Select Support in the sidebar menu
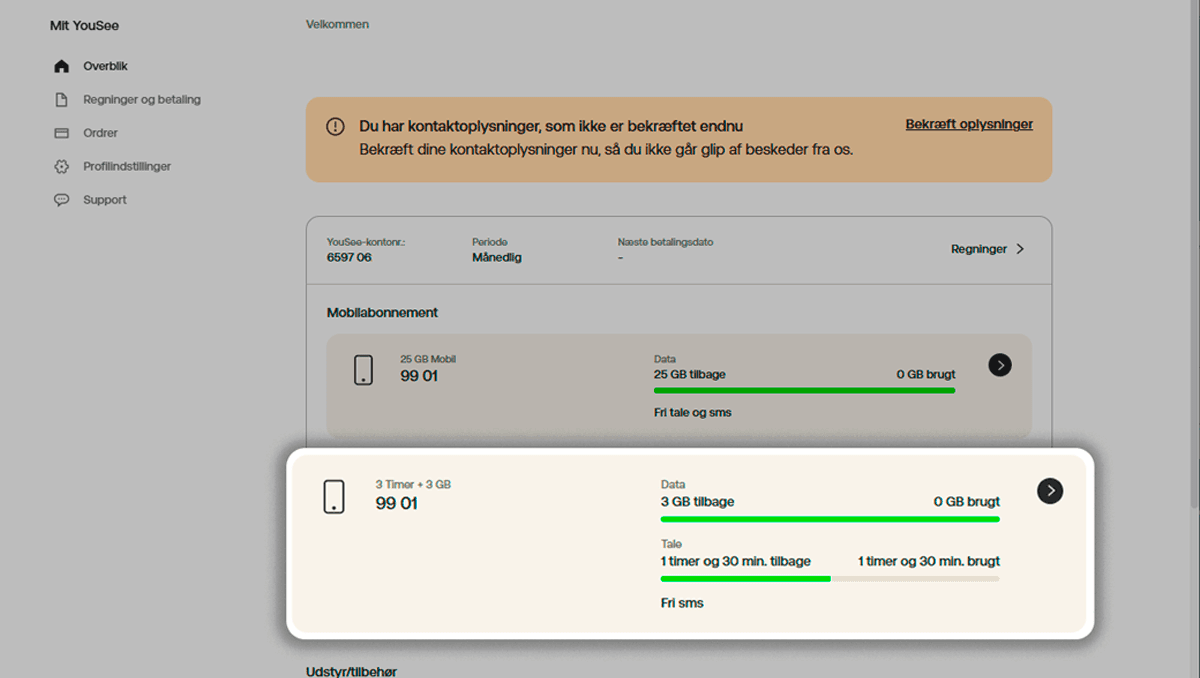This screenshot has width=1200, height=678. point(104,199)
